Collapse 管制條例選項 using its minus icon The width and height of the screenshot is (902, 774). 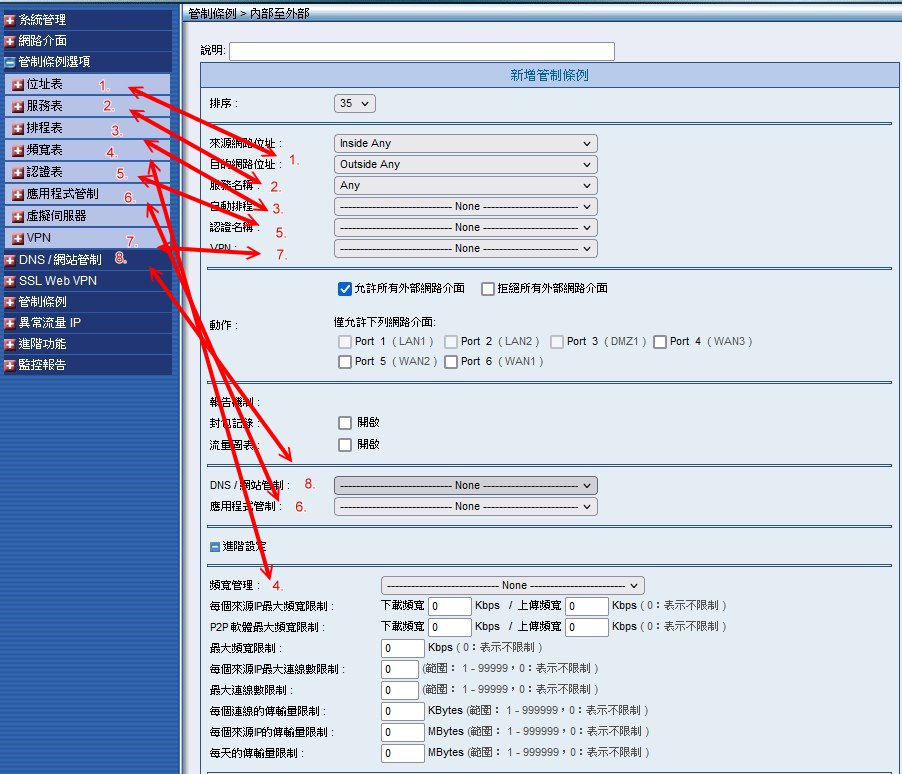click(x=10, y=62)
